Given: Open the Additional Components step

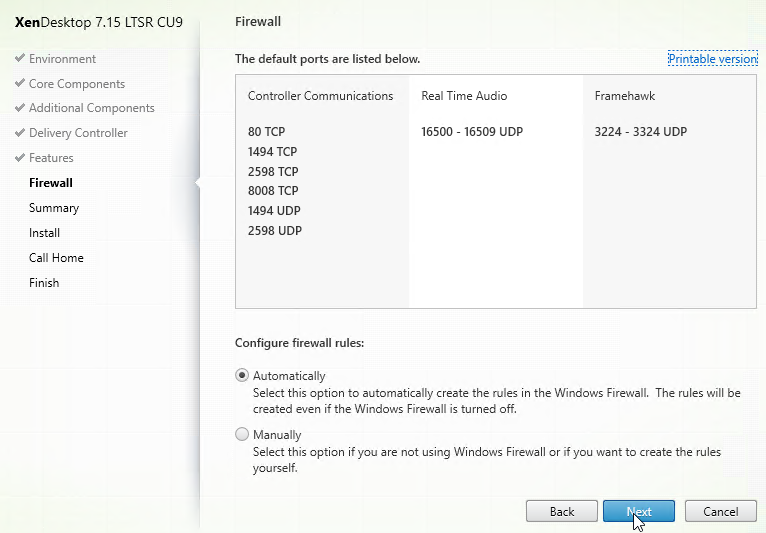Looking at the screenshot, I should [91, 108].
